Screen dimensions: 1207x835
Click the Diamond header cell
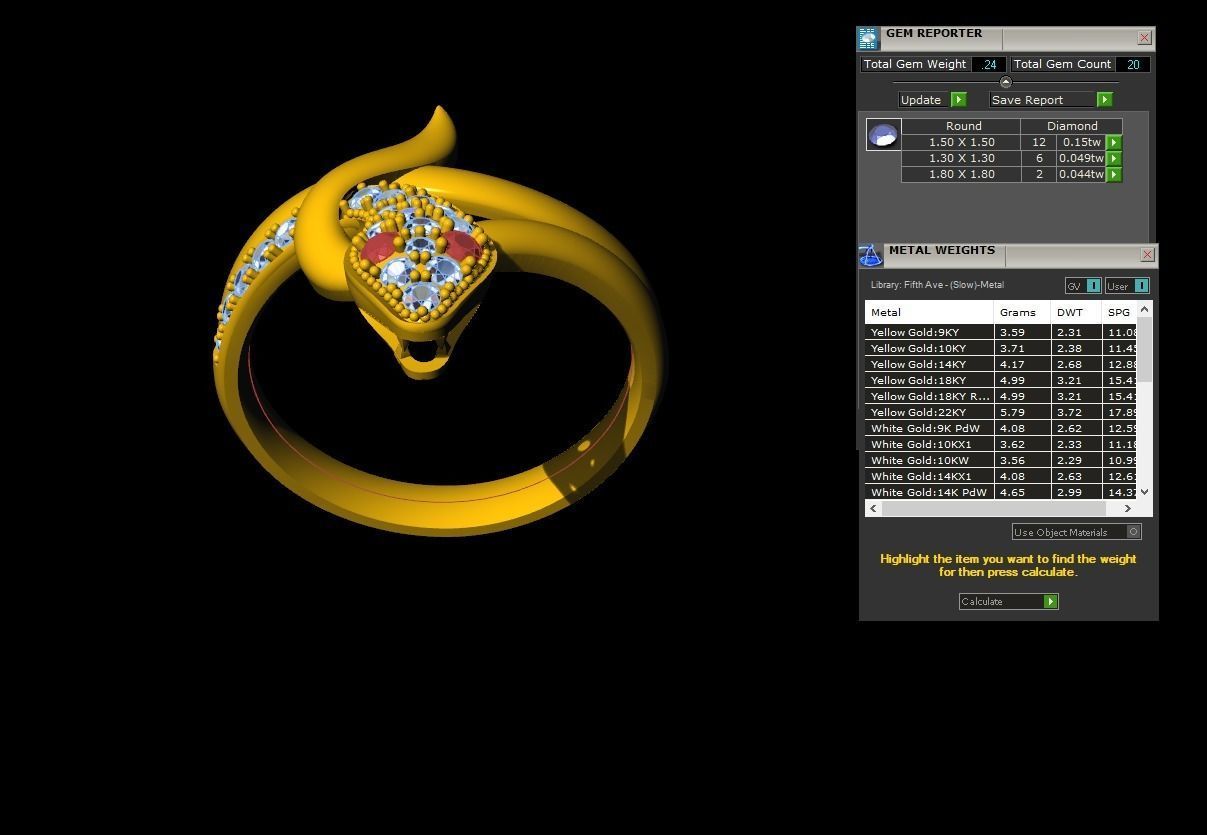pos(1072,126)
